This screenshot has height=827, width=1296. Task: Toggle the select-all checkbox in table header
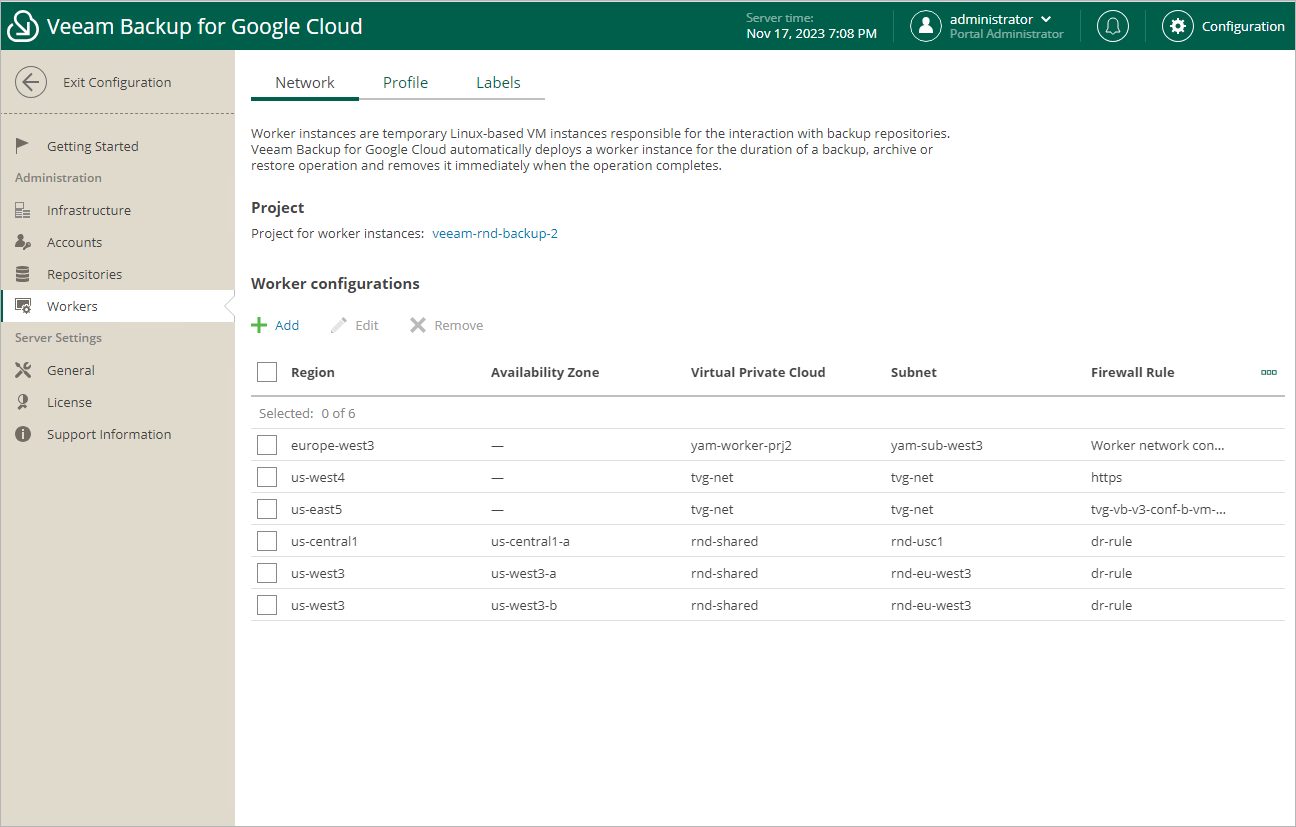pyautogui.click(x=267, y=372)
